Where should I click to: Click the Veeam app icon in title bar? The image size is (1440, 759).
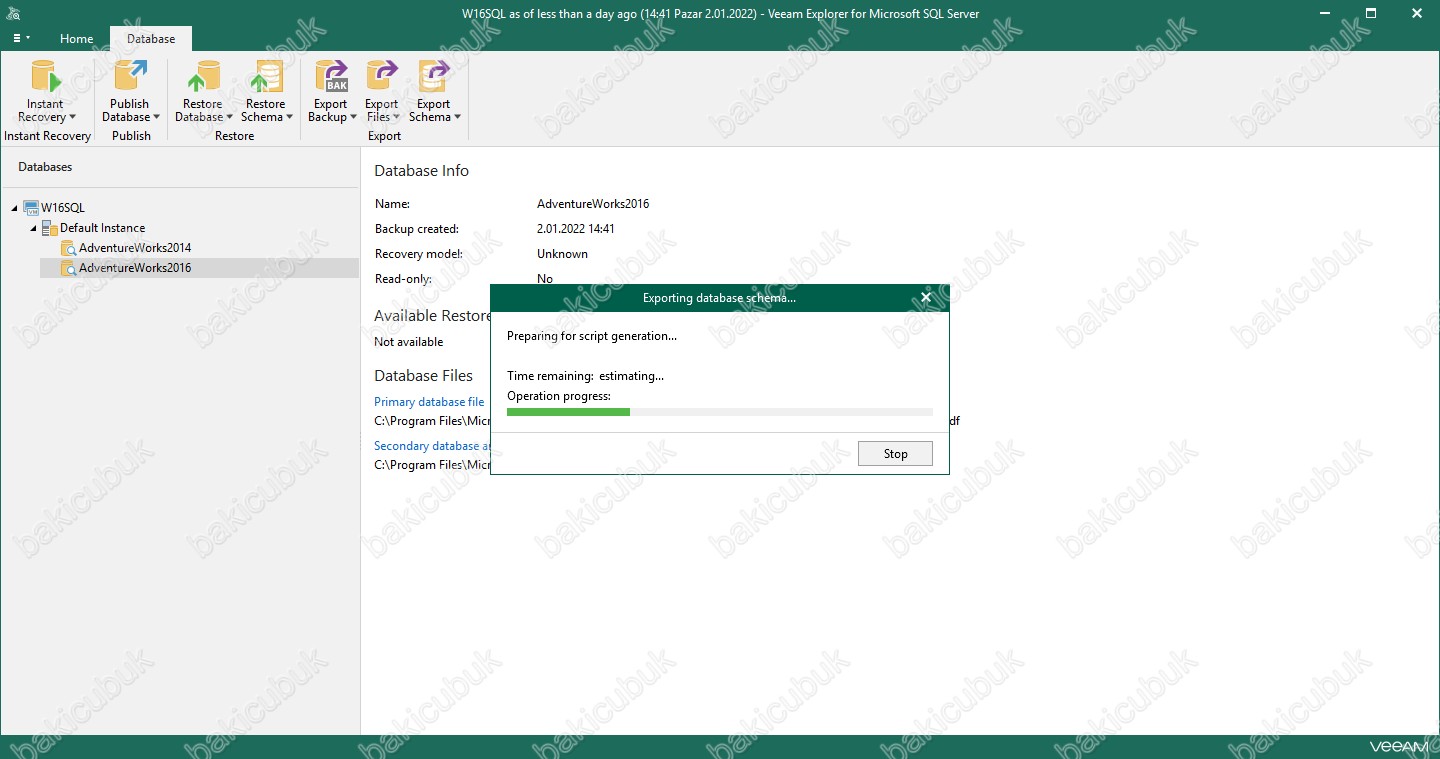point(13,14)
